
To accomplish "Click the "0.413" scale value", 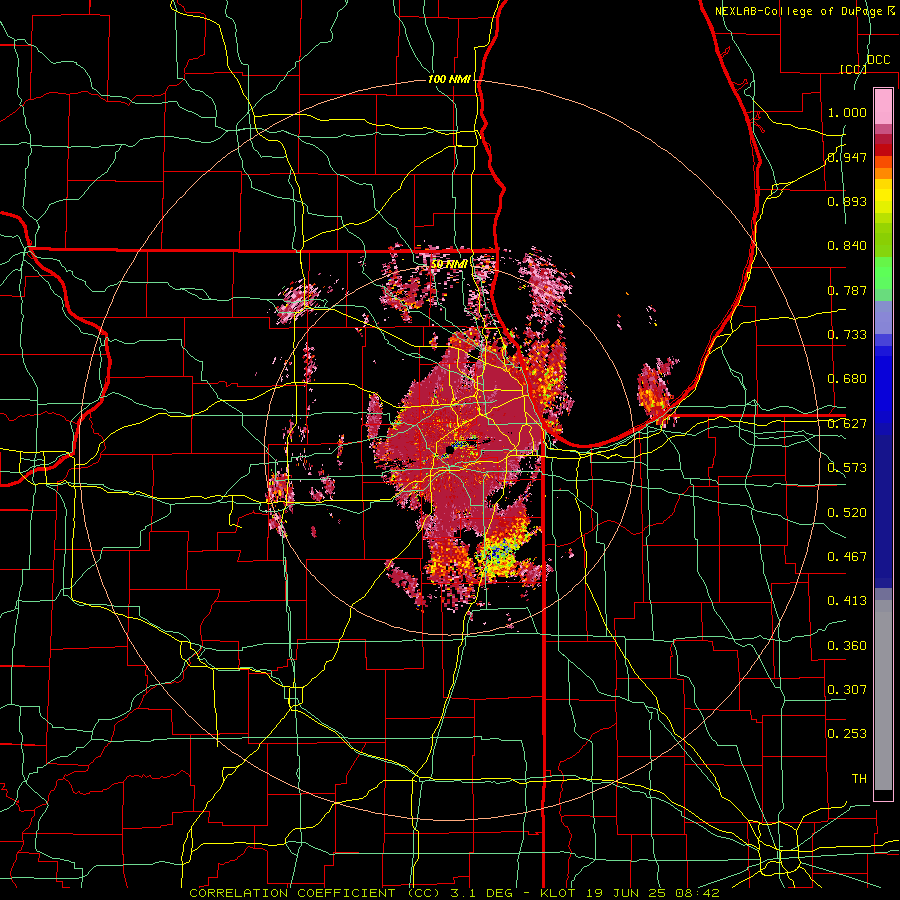I will tap(847, 601).
